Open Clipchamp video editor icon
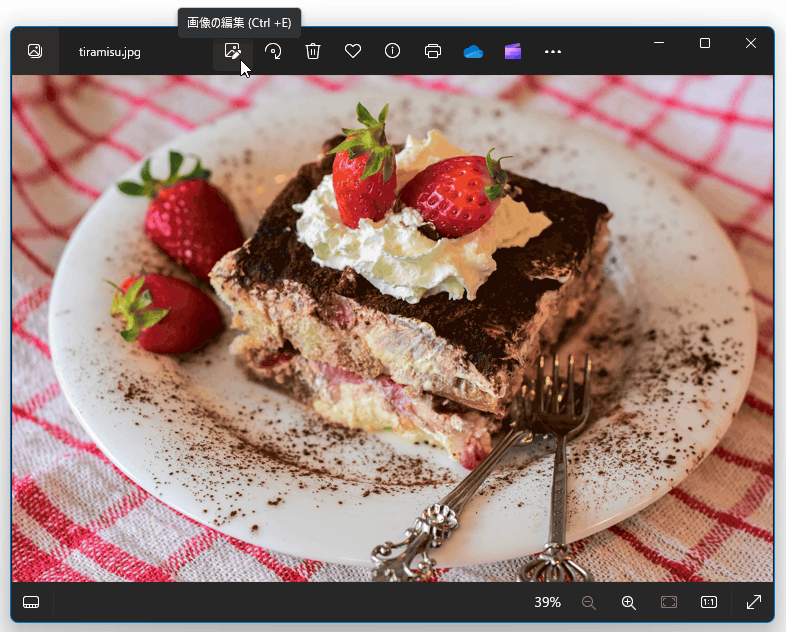 click(x=513, y=51)
